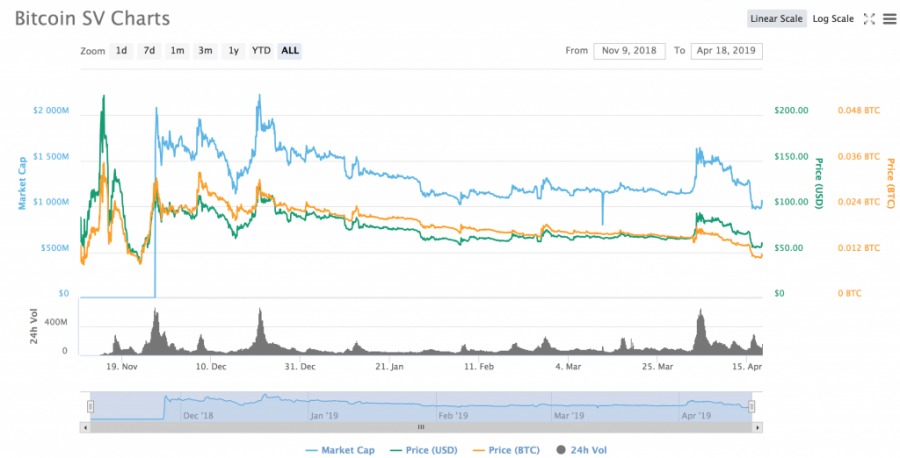Open the chart hamburger menu
Viewport: 900px width, 458px height.
(x=889, y=19)
